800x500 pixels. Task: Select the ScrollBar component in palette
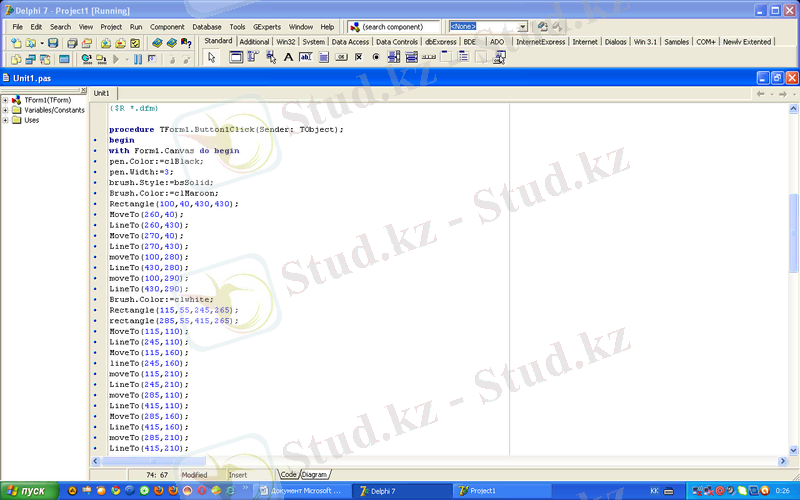coord(429,57)
